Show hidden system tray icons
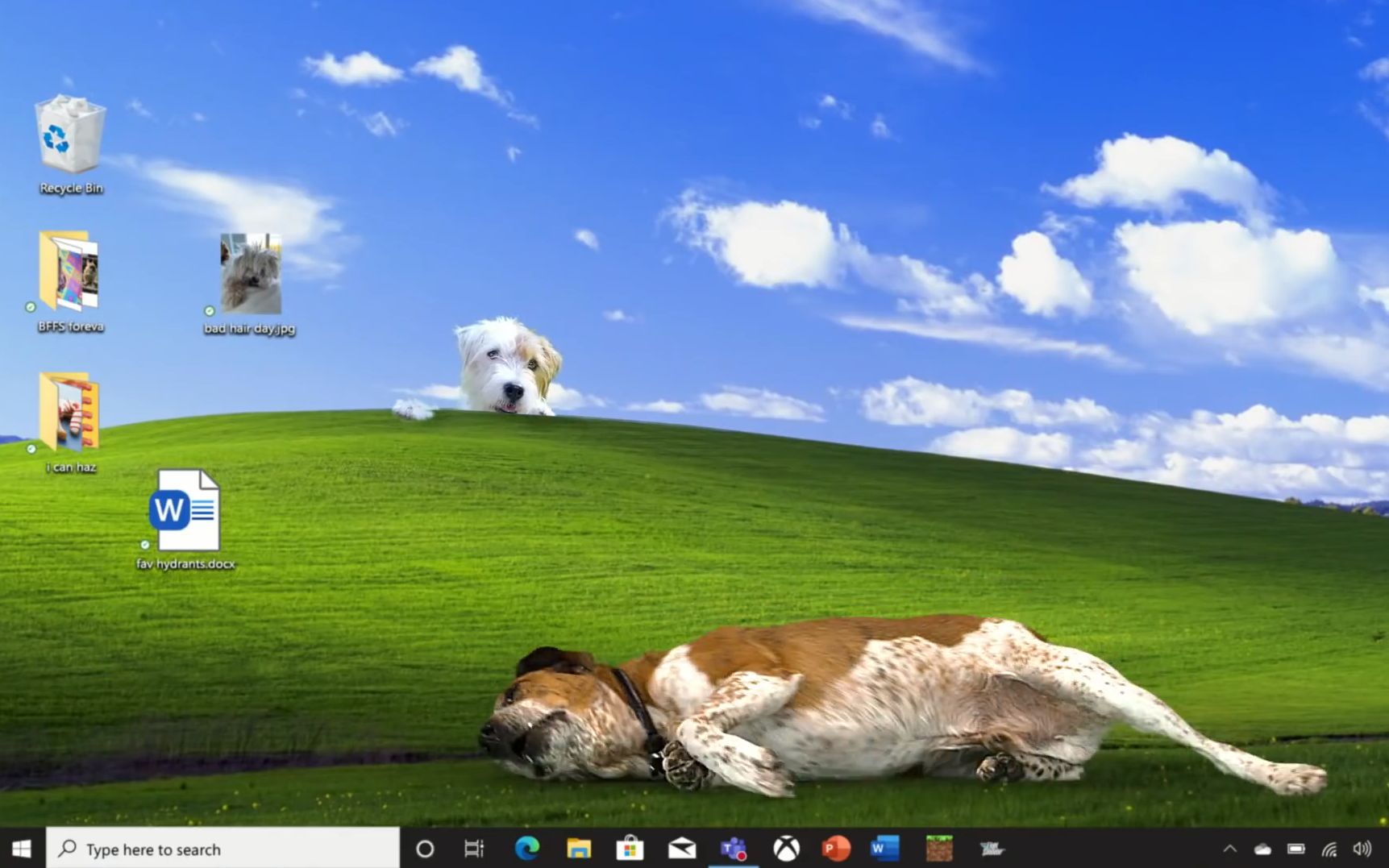The width and height of the screenshot is (1389, 868). point(1229,849)
